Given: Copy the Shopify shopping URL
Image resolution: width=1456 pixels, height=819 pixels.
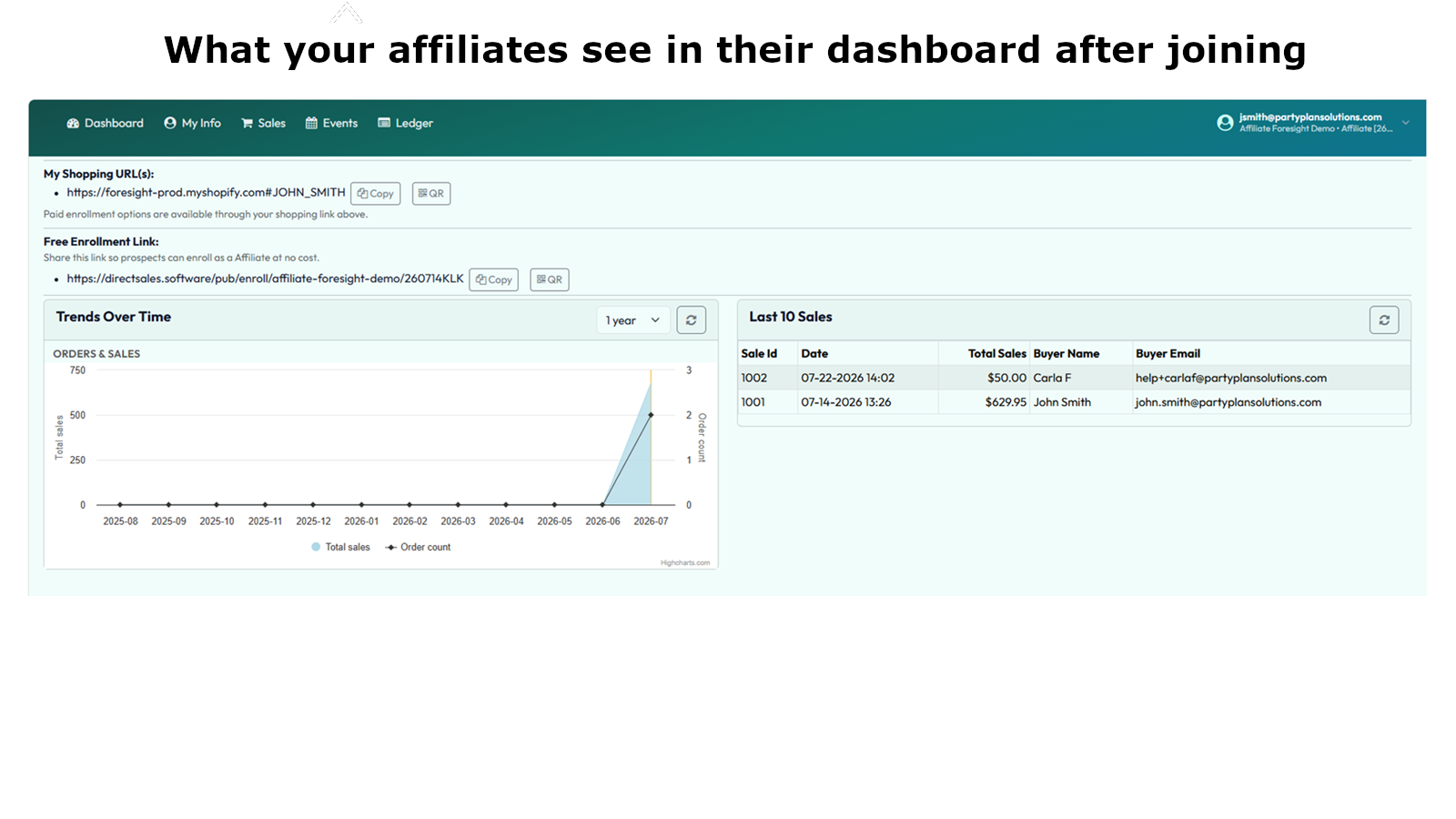Looking at the screenshot, I should [x=375, y=194].
